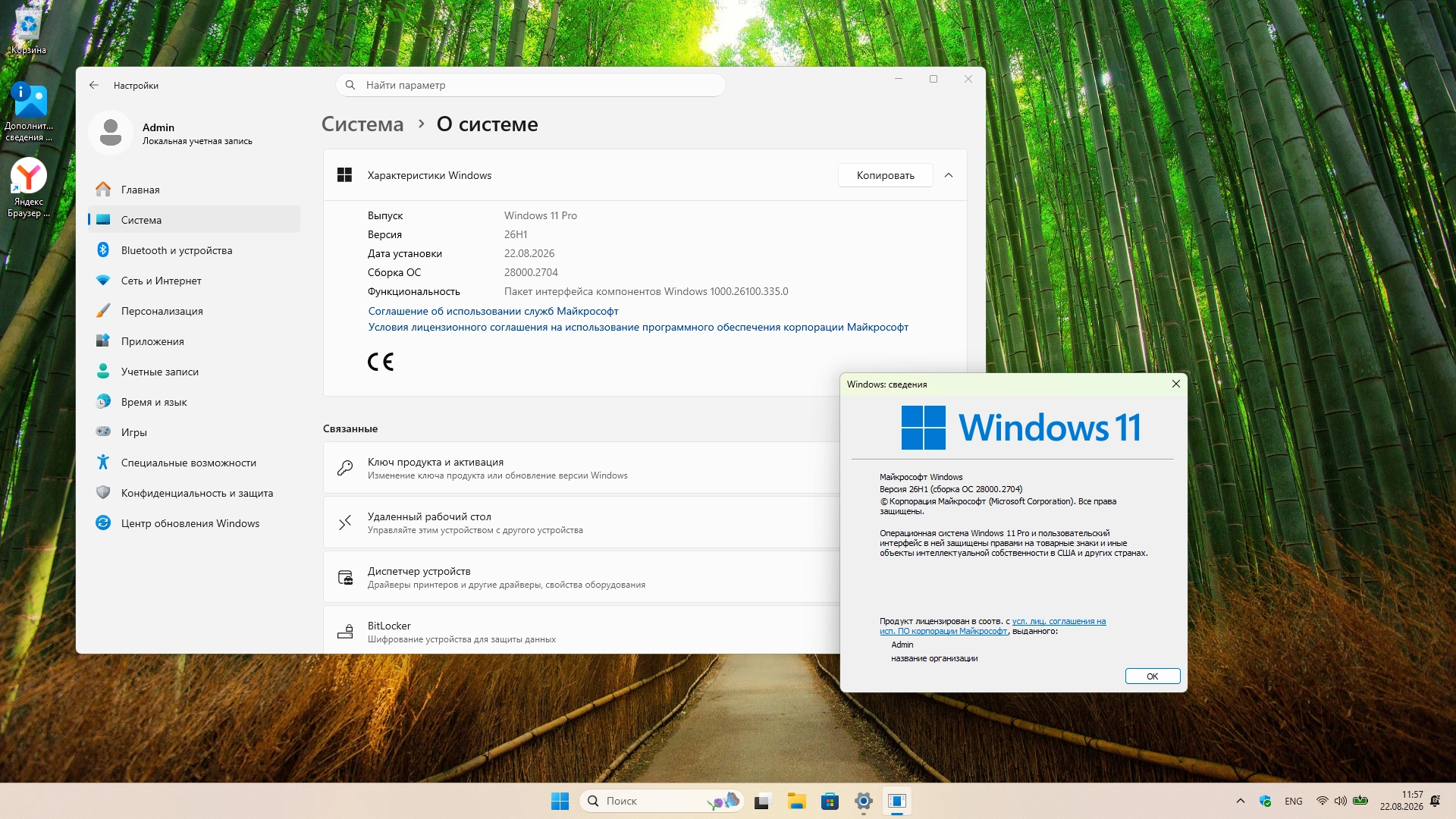
Task: Click the Функциональность label
Action: point(414,291)
